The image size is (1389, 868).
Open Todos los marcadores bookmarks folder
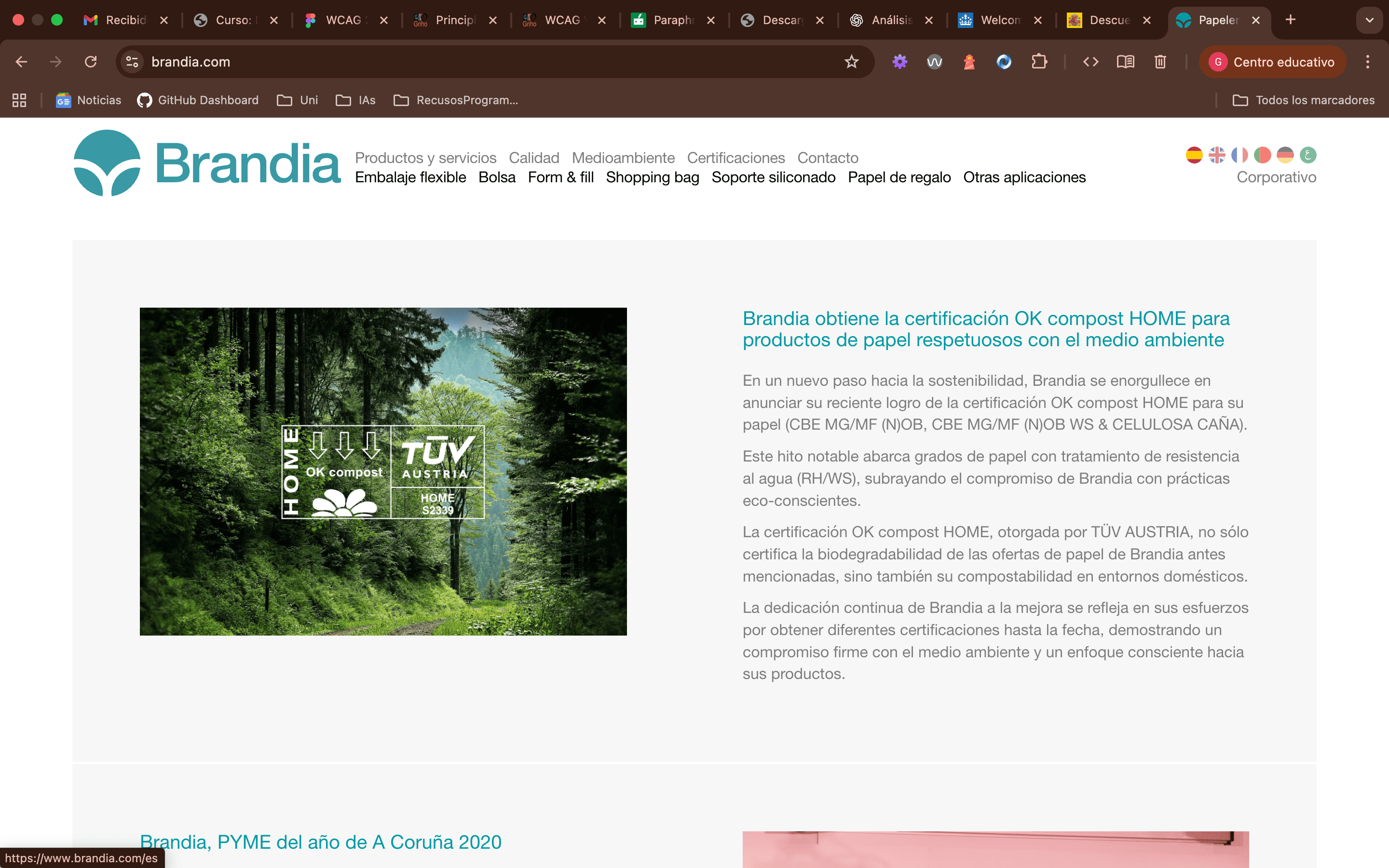coord(1304,100)
